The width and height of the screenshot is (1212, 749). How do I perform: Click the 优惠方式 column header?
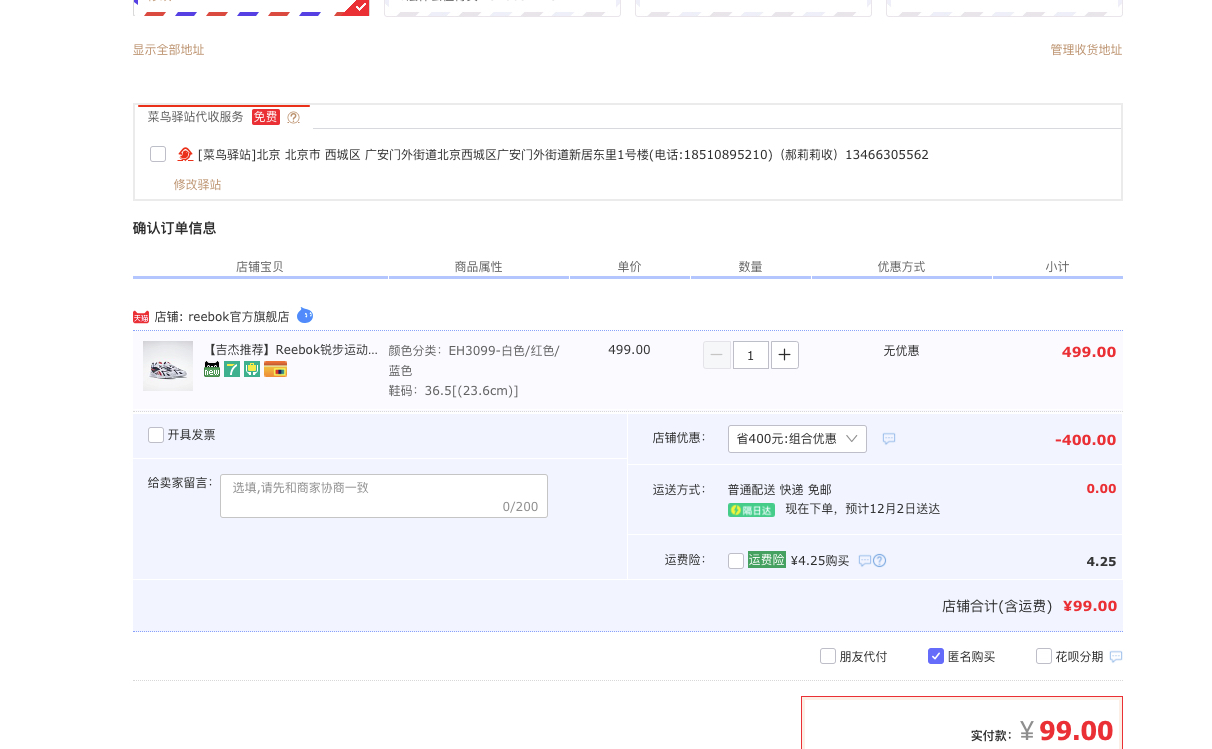[901, 267]
